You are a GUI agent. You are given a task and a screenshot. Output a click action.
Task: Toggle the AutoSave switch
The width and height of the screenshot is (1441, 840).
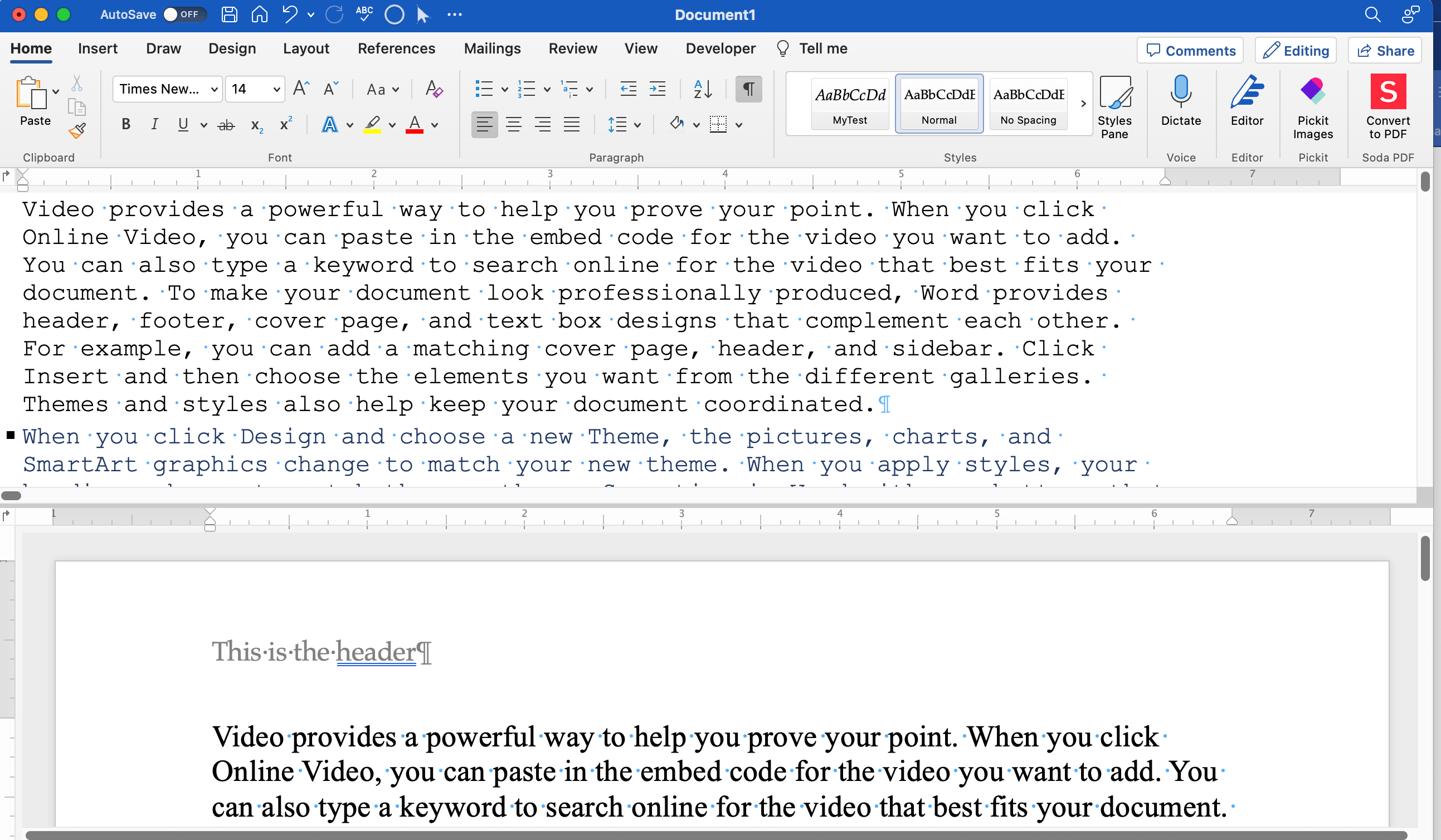pos(183,14)
